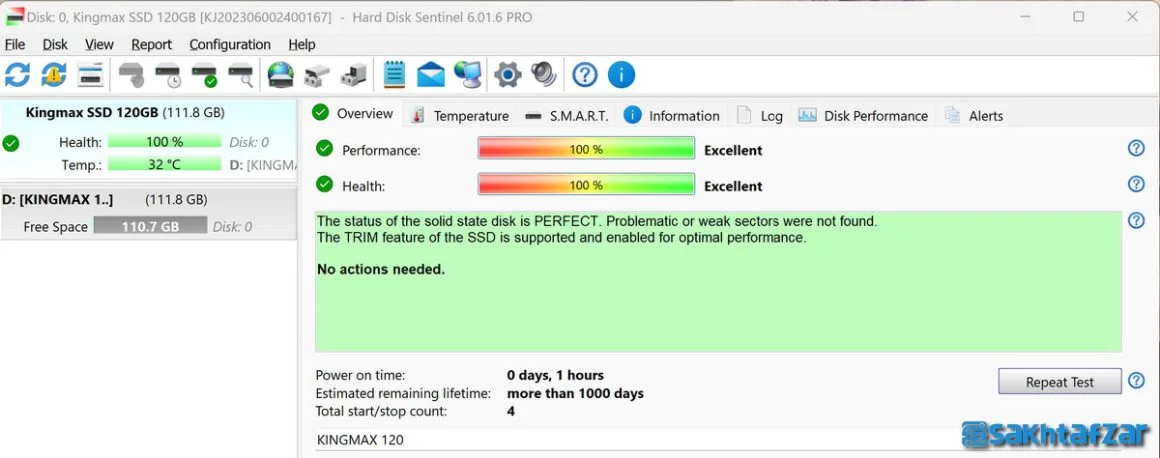Open the Configuration menu
The width and height of the screenshot is (1160, 458).
(x=230, y=44)
